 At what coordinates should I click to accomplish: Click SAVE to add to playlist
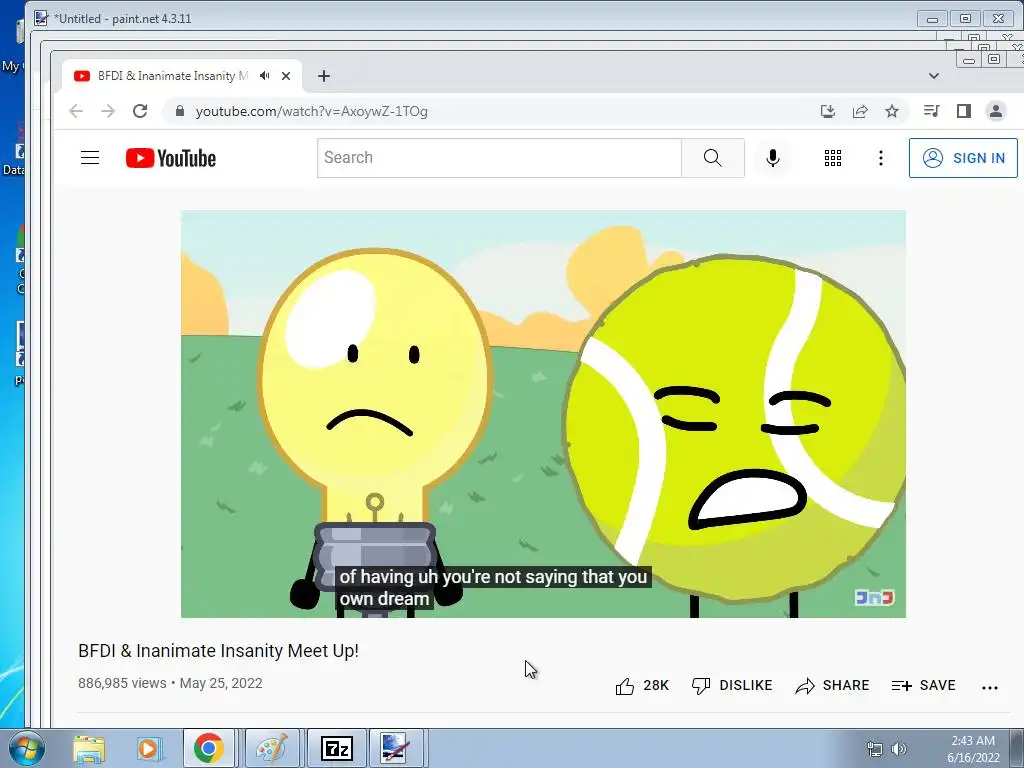pos(923,686)
